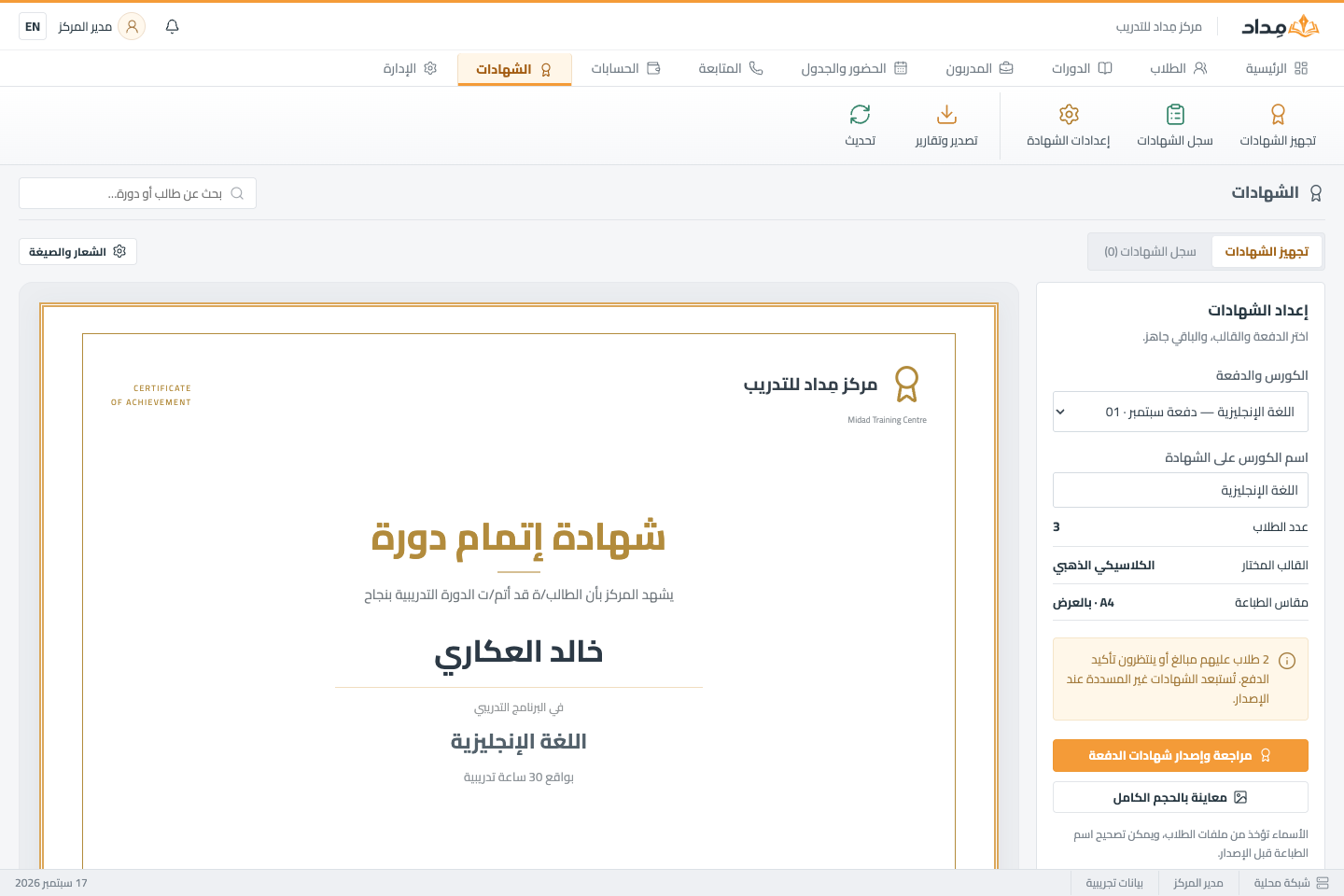Click the gear icon beside الإدارة
1344x896 pixels.
430,68
